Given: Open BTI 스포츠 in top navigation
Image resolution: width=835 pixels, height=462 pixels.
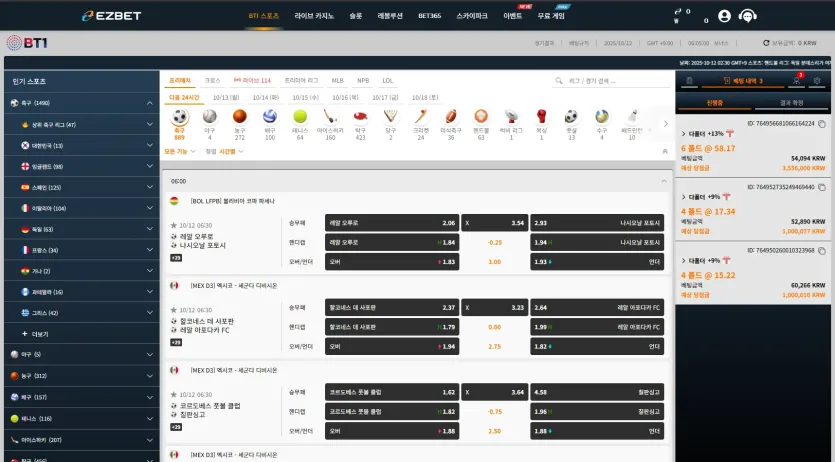Looking at the screenshot, I should [x=264, y=16].
